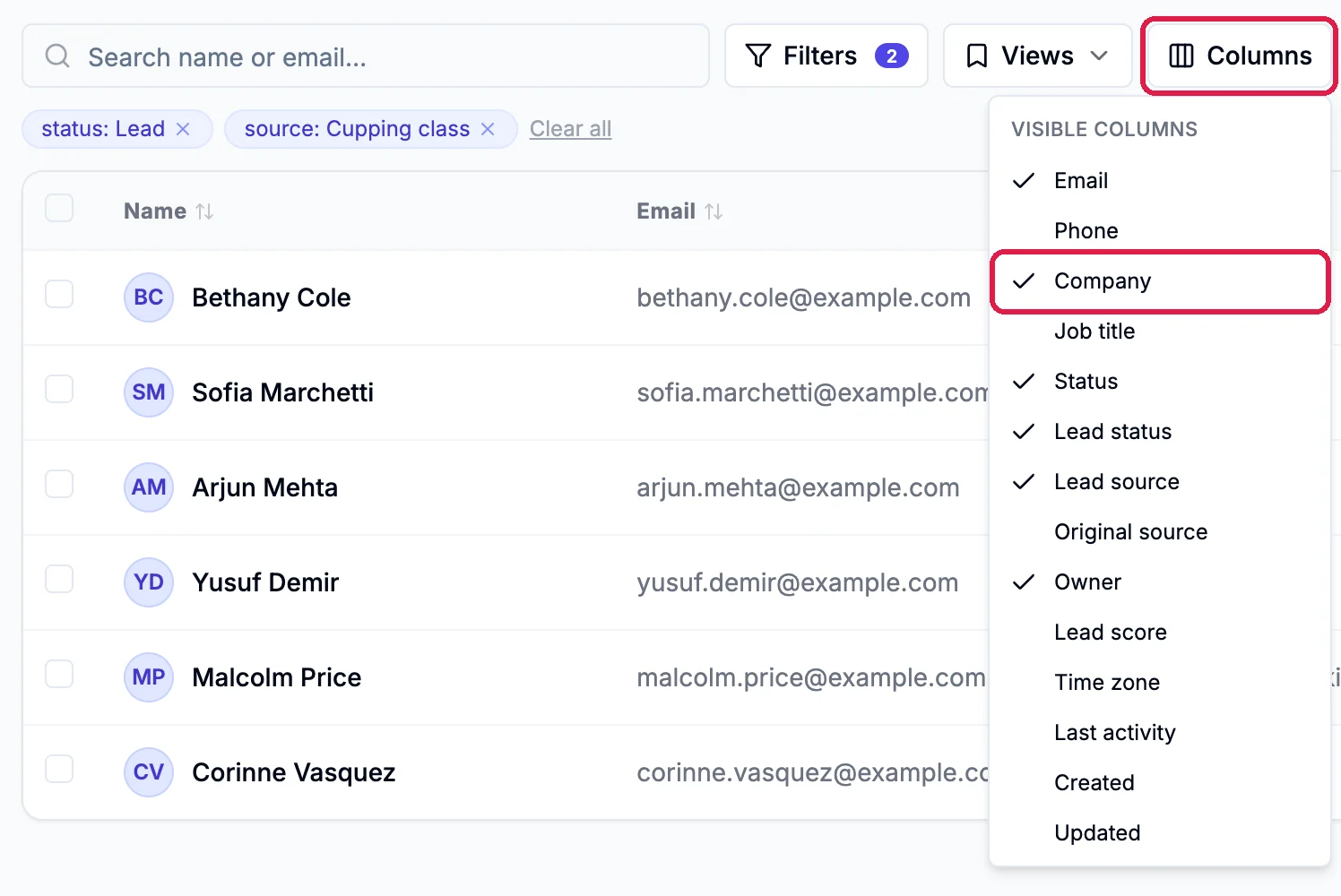Show the Updated column
The width and height of the screenshot is (1341, 896).
(1160, 833)
